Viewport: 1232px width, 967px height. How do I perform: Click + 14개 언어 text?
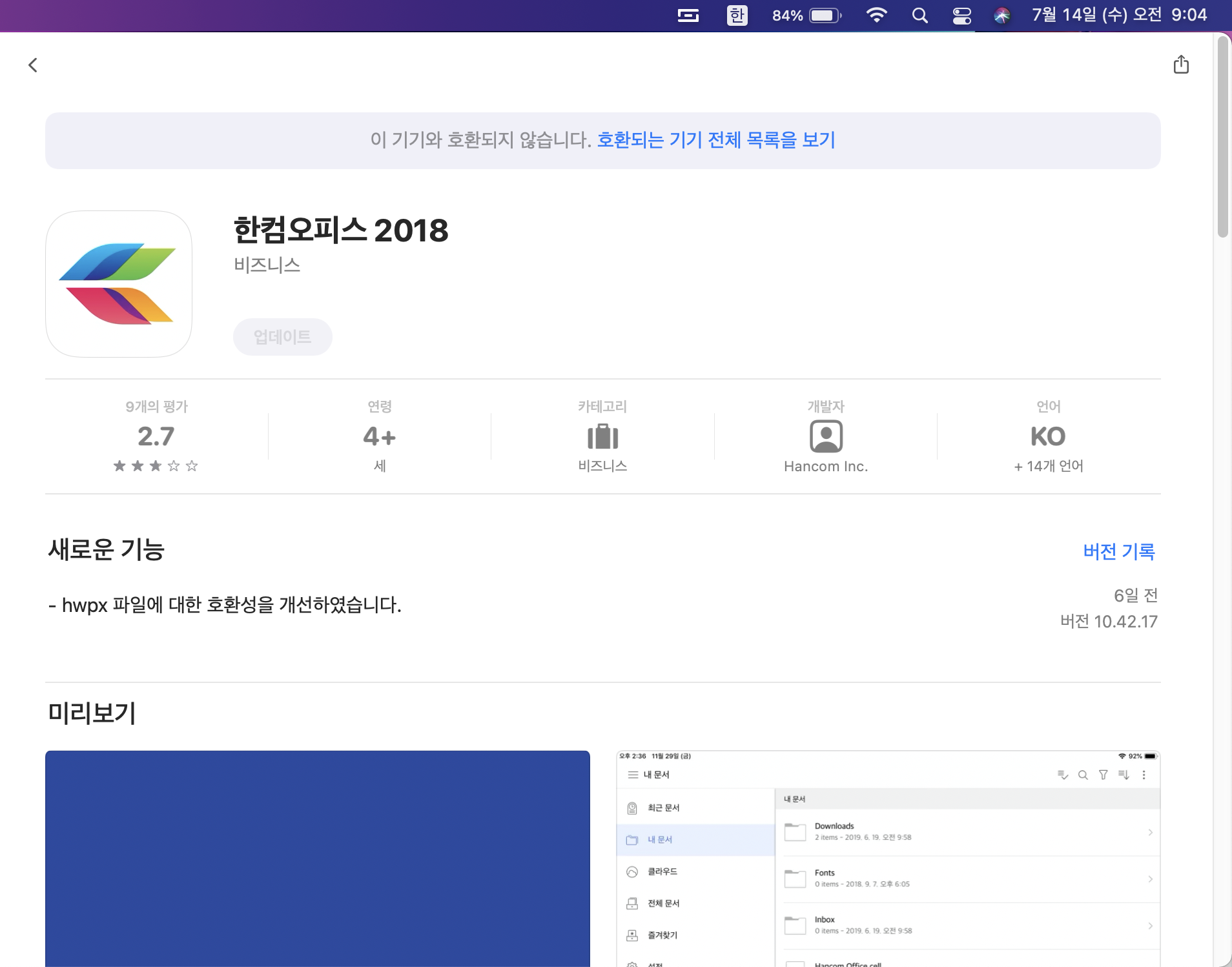[1049, 466]
